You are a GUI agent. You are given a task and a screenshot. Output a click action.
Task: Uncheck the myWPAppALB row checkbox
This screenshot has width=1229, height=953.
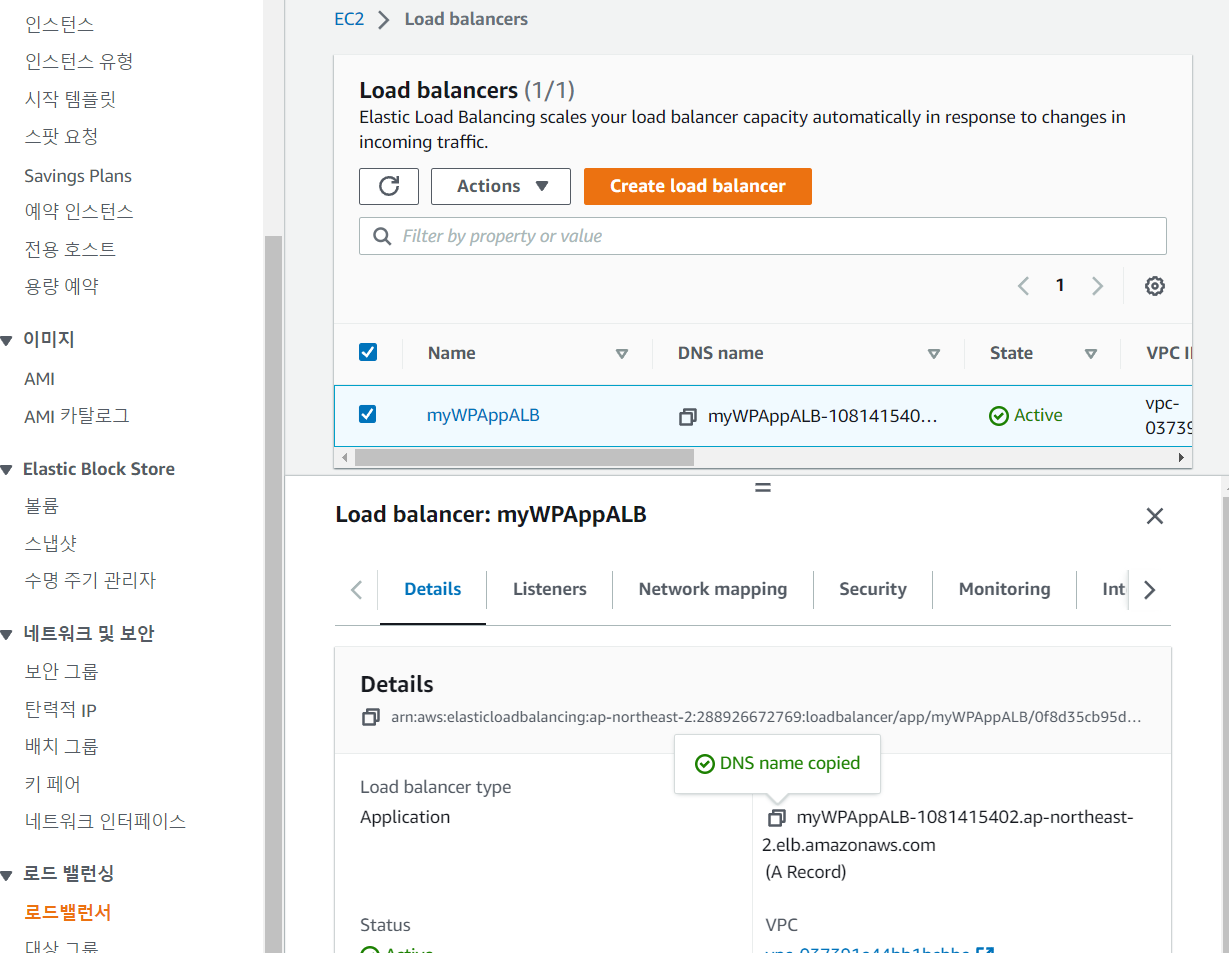(368, 414)
